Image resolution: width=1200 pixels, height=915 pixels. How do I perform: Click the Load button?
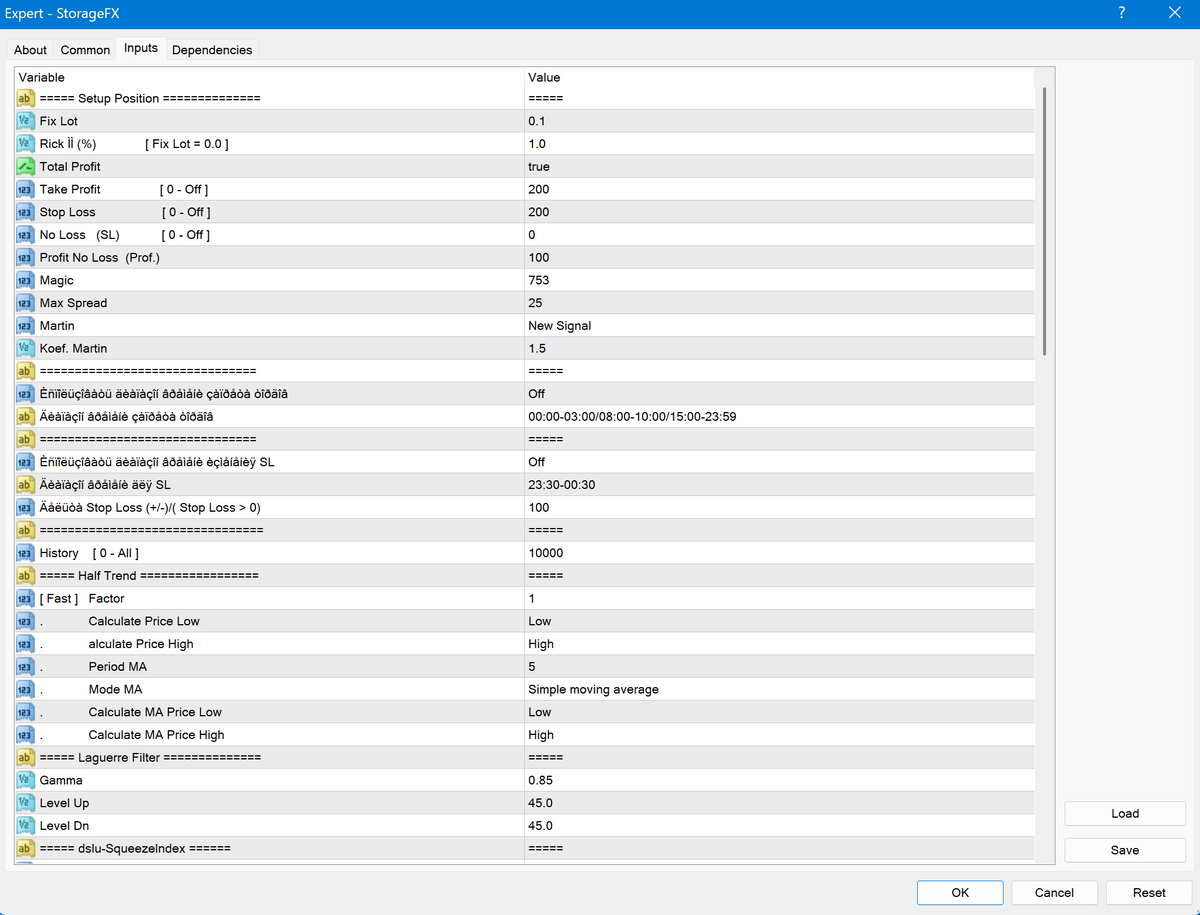click(1125, 814)
